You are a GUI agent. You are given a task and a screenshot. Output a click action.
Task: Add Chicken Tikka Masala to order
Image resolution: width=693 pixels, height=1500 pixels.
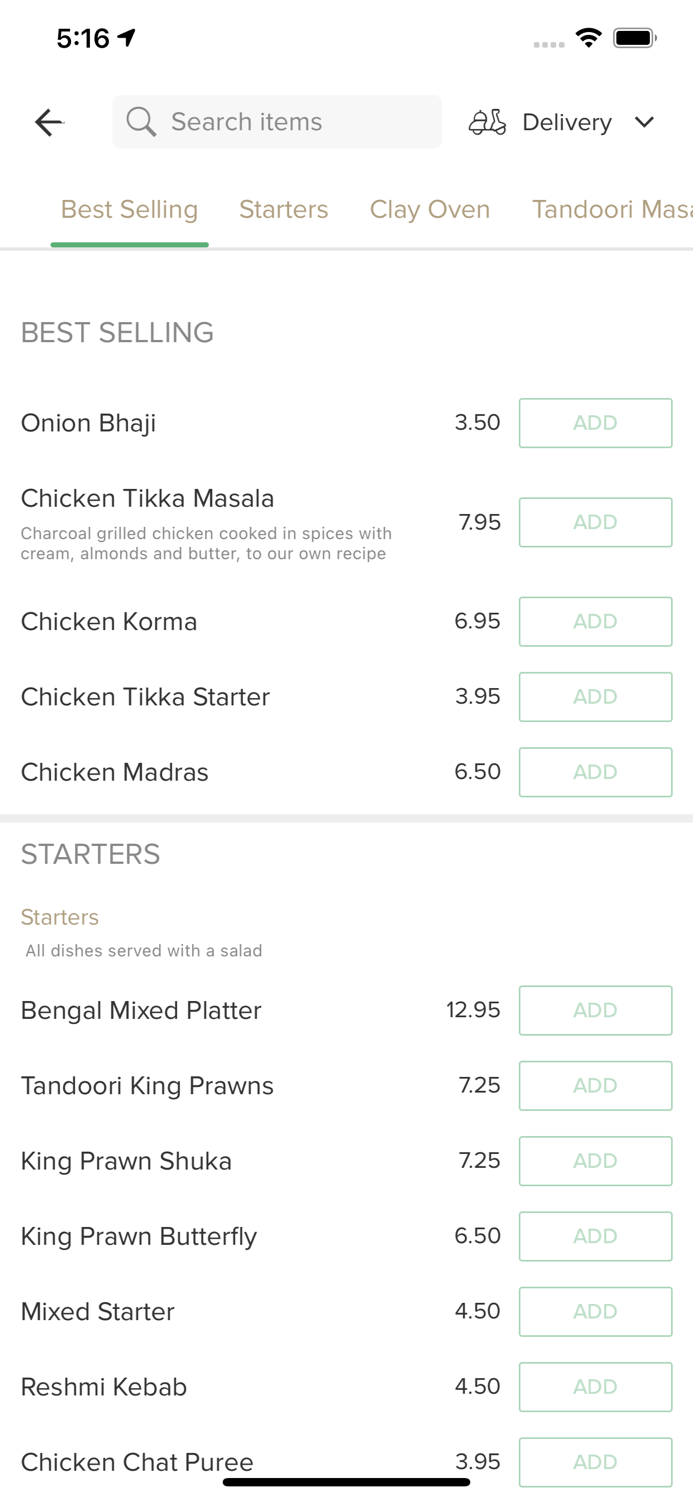click(595, 522)
